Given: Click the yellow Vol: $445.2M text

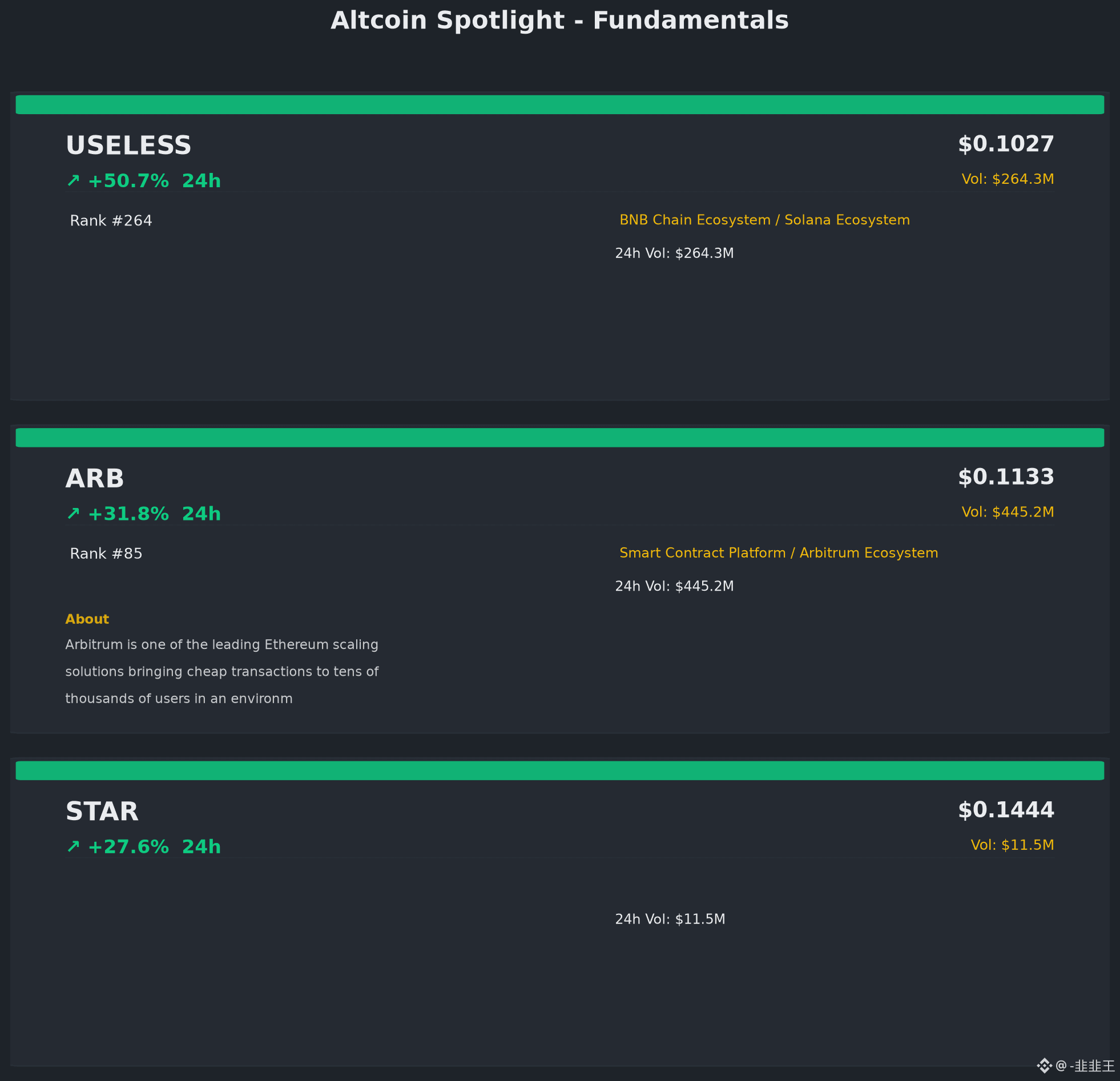Looking at the screenshot, I should click(x=1008, y=512).
